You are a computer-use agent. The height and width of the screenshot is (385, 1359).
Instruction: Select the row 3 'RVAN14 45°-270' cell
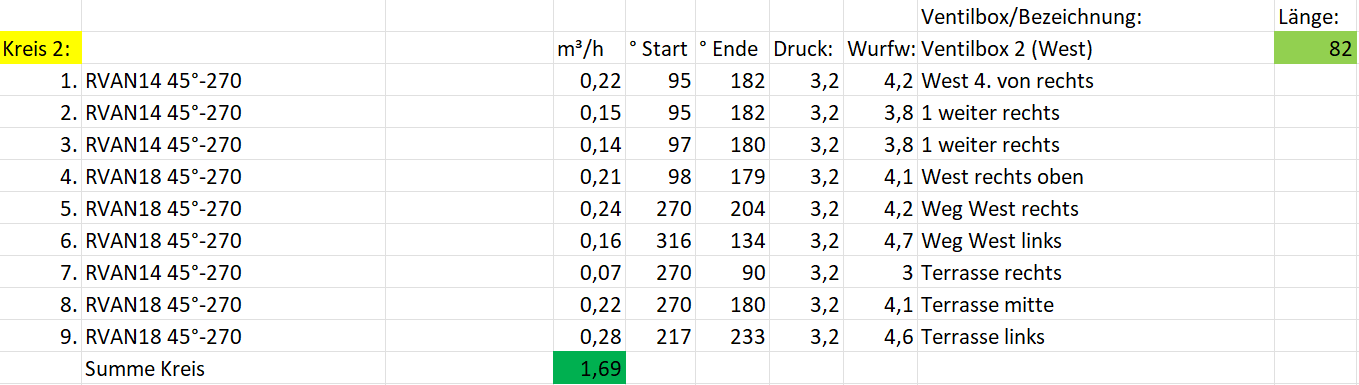point(233,144)
